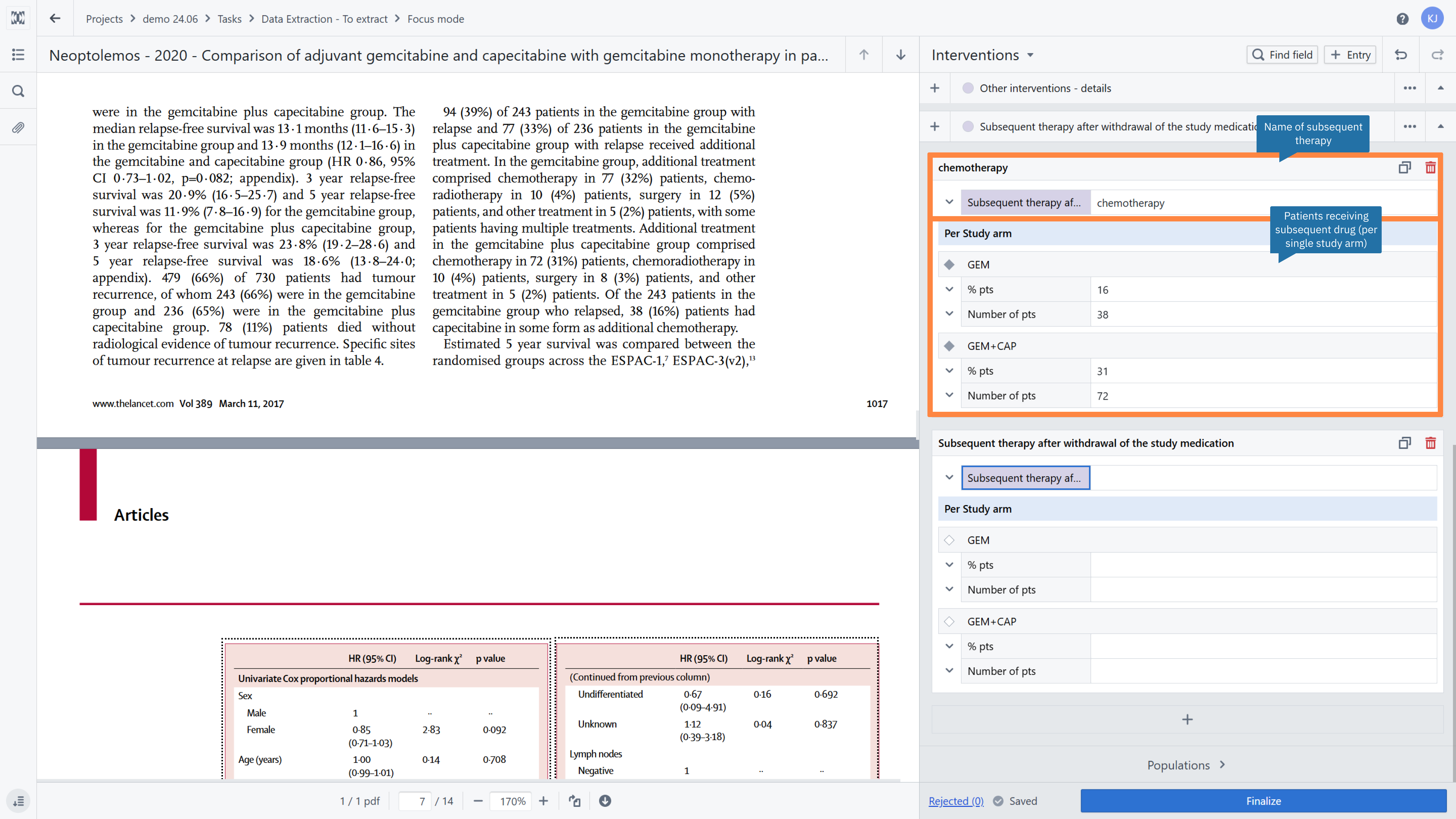Click the empty GEM % pts input in second entry
The width and height of the screenshot is (1456, 819).
pyautogui.click(x=1263, y=565)
